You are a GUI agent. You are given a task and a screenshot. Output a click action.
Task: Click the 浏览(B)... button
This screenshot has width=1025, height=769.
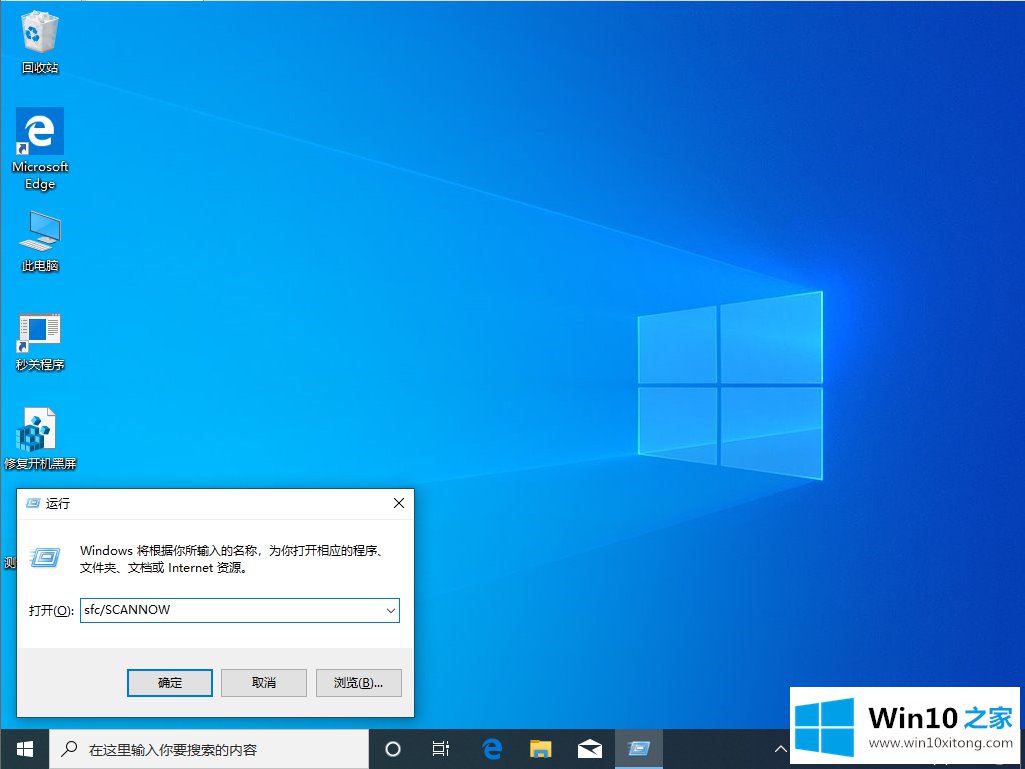358,683
